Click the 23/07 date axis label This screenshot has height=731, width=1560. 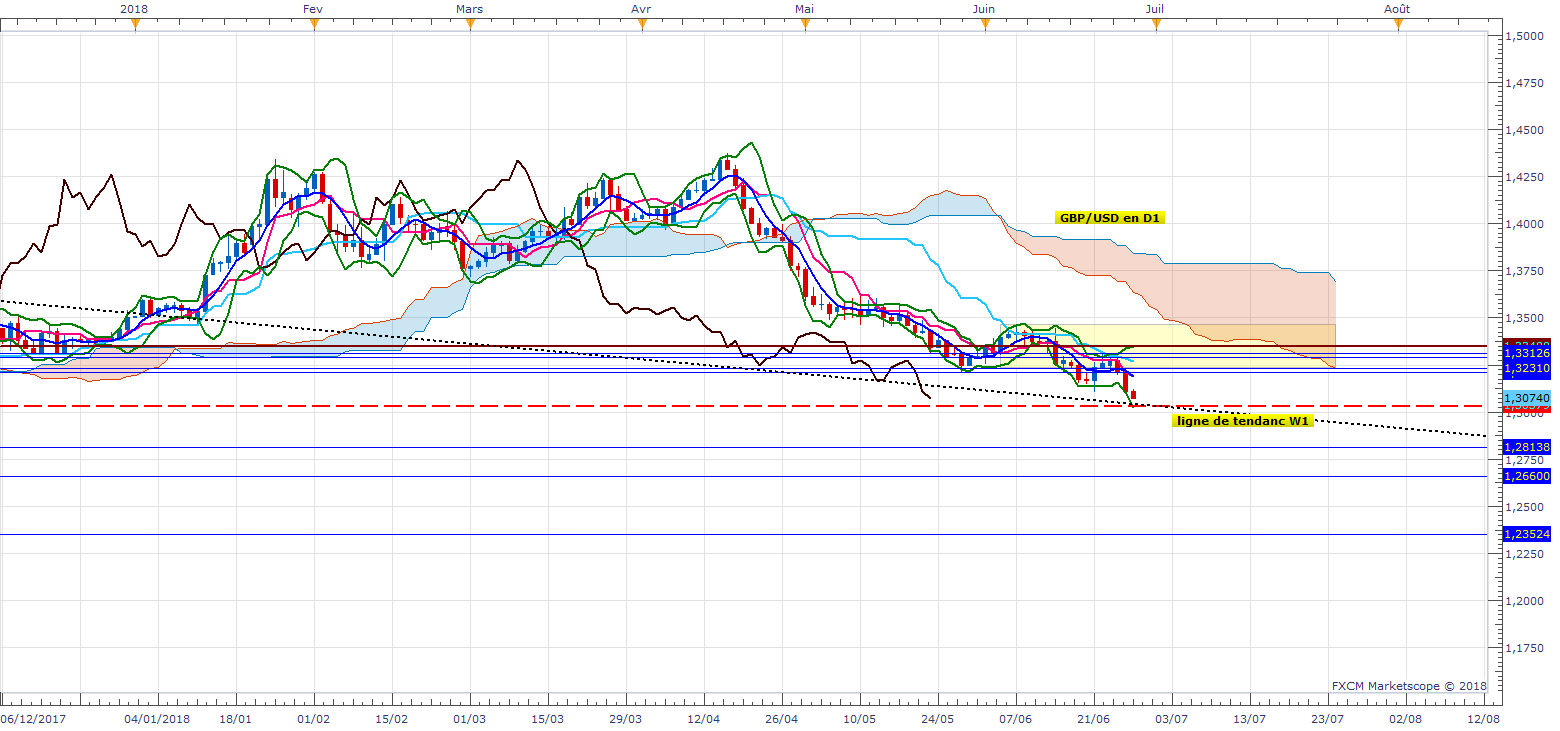(1327, 718)
